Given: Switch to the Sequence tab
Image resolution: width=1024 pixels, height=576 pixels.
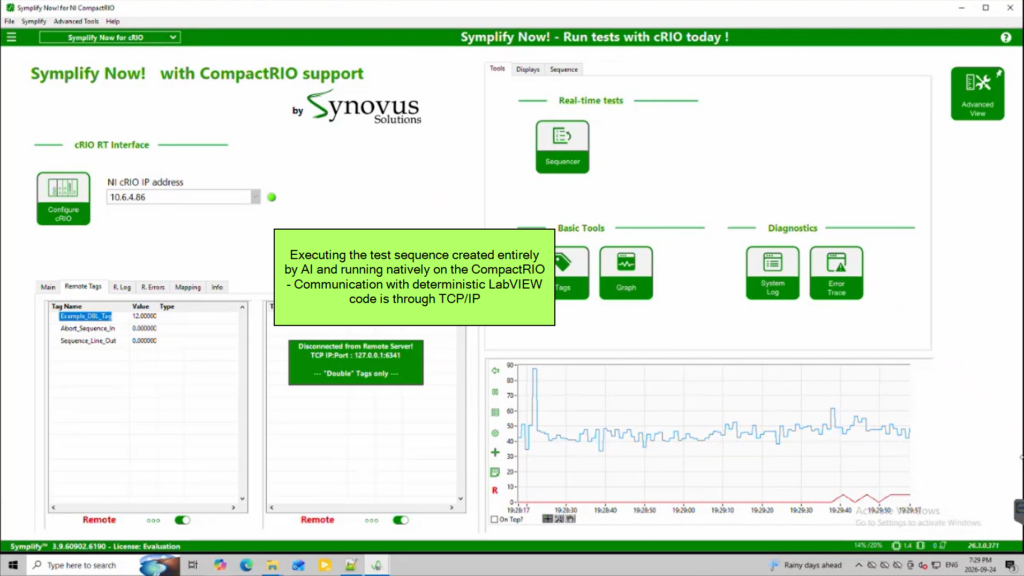Looking at the screenshot, I should (x=564, y=69).
